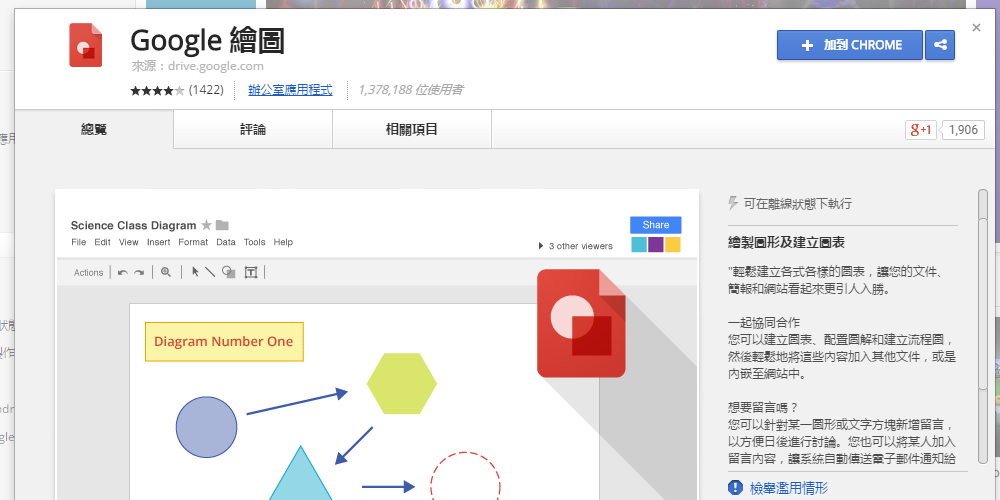Click the yellow-green hexagon shape
Screen dimensions: 1000x500
click(x=402, y=384)
